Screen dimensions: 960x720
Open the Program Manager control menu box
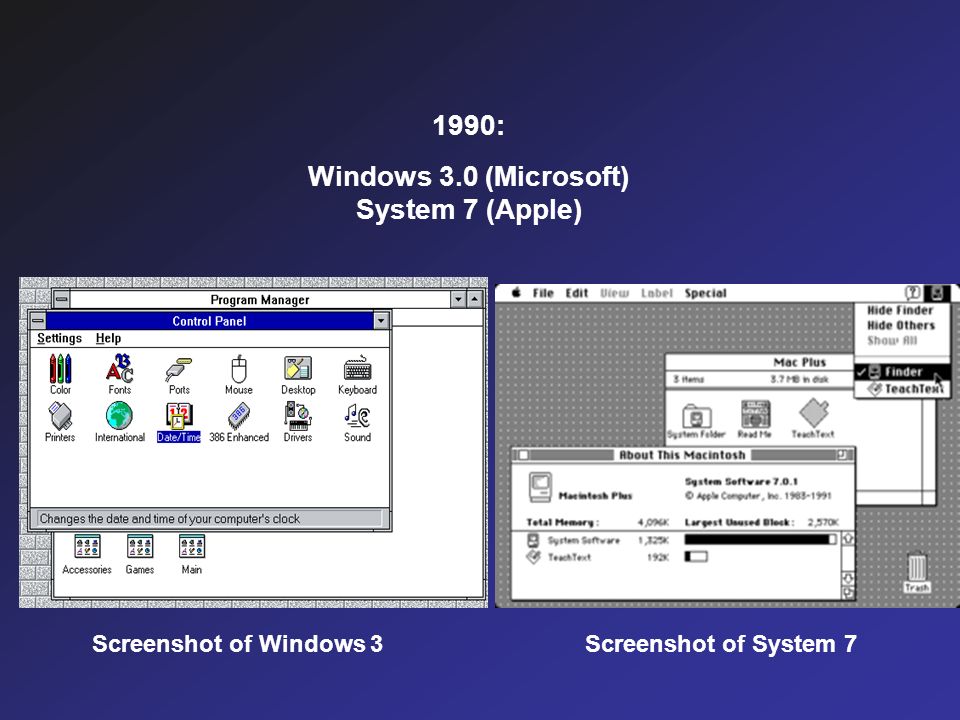61,299
